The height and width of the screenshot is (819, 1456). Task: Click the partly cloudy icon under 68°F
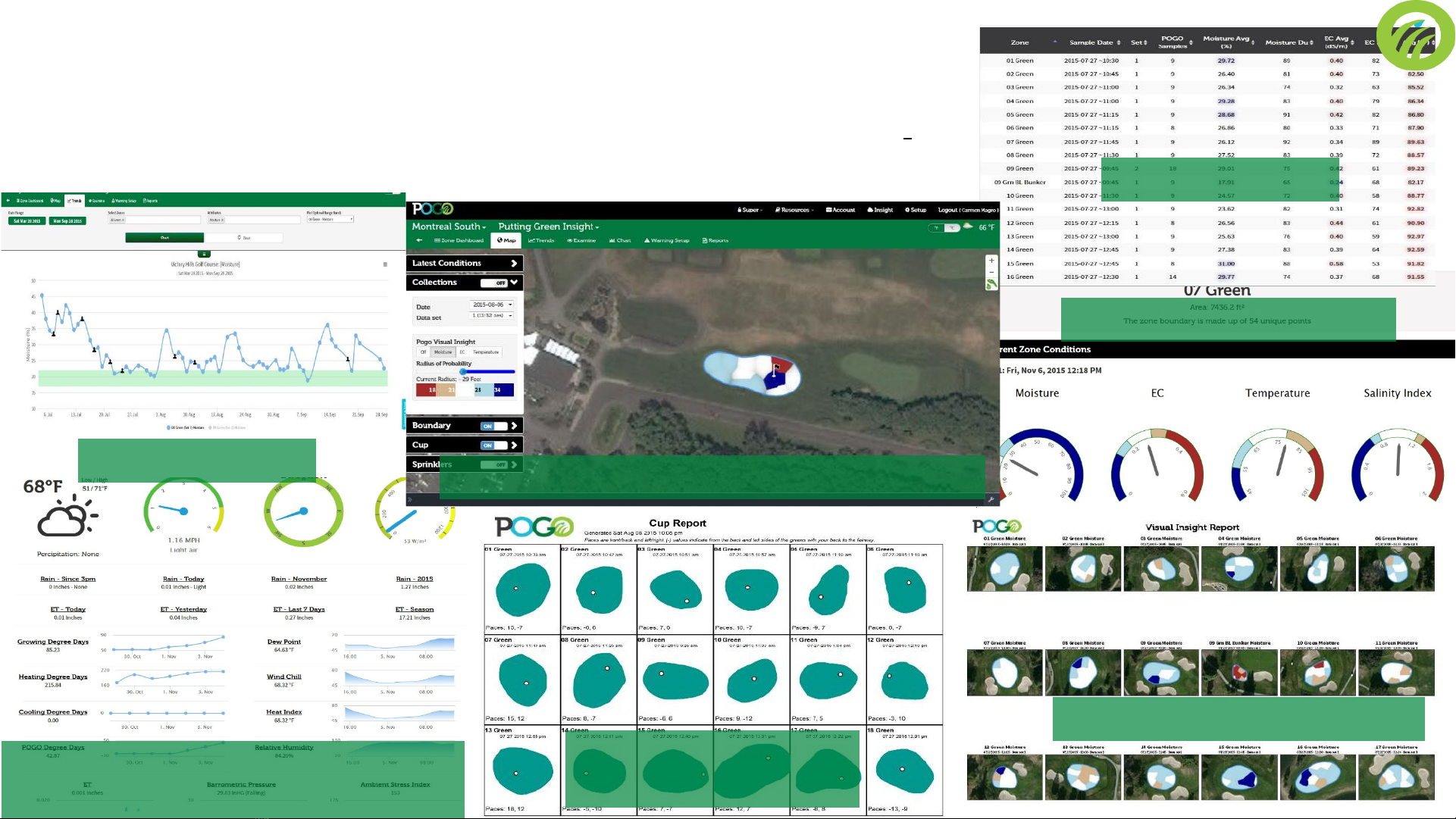click(67, 517)
